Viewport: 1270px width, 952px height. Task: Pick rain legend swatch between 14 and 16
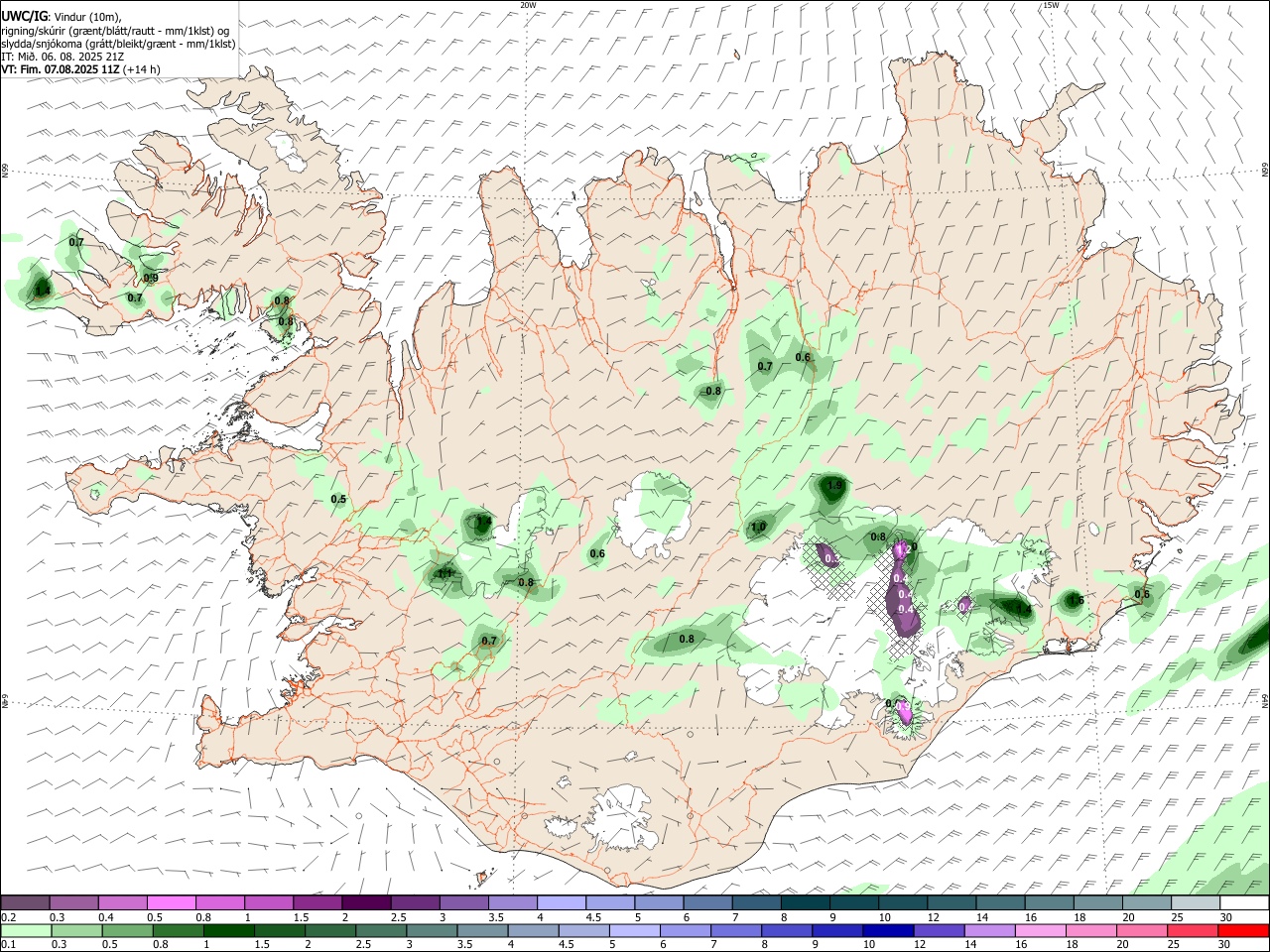988,930
